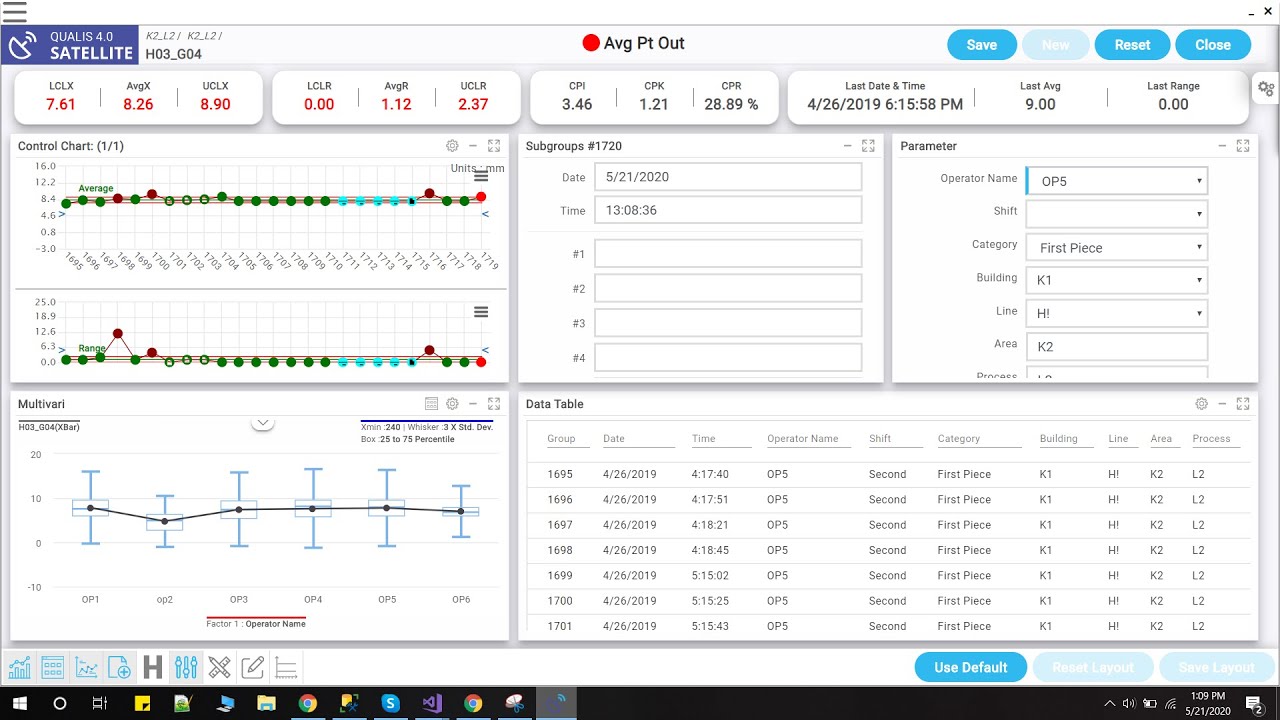
Task: Open the Data Table settings gear
Action: click(x=1201, y=404)
